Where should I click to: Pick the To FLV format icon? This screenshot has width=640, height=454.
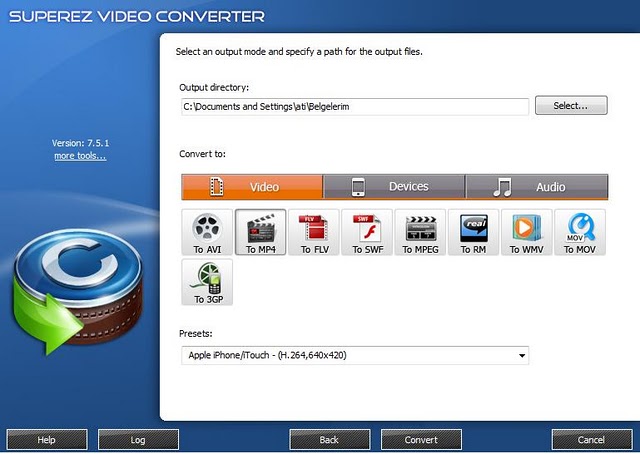314,232
